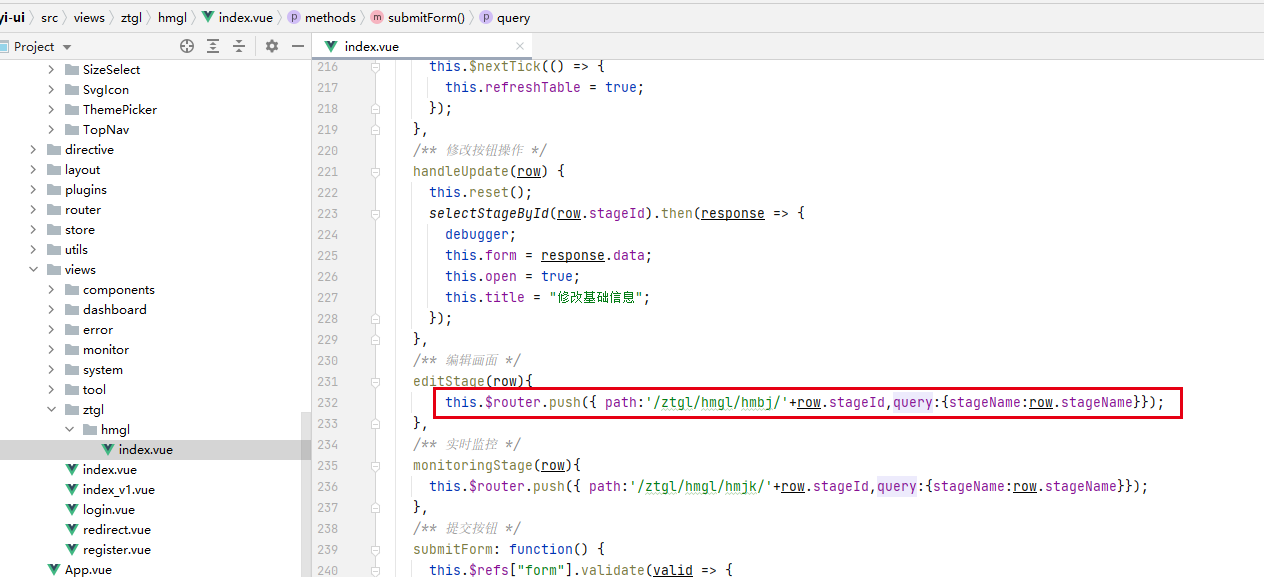Collapse the views folder
Image resolution: width=1264 pixels, height=577 pixels.
[x=33, y=270]
